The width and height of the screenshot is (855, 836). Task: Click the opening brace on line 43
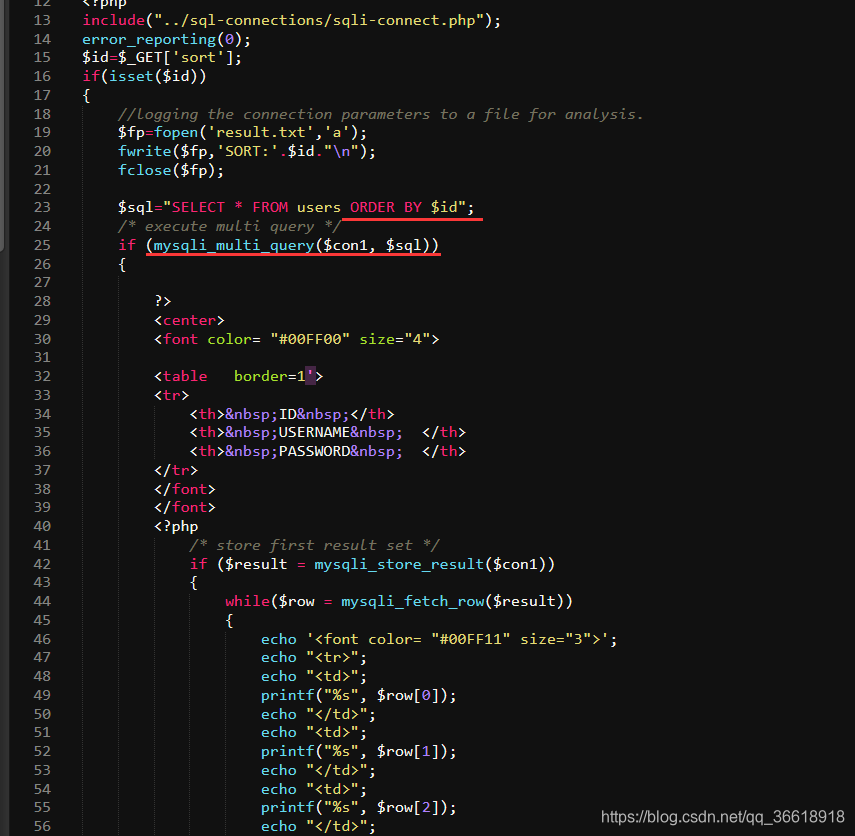[x=194, y=584]
